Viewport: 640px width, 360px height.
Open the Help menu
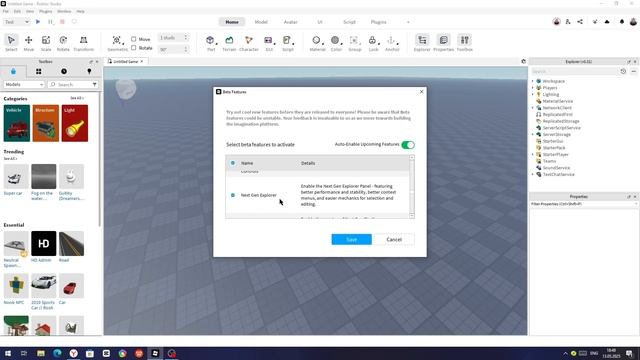point(80,11)
